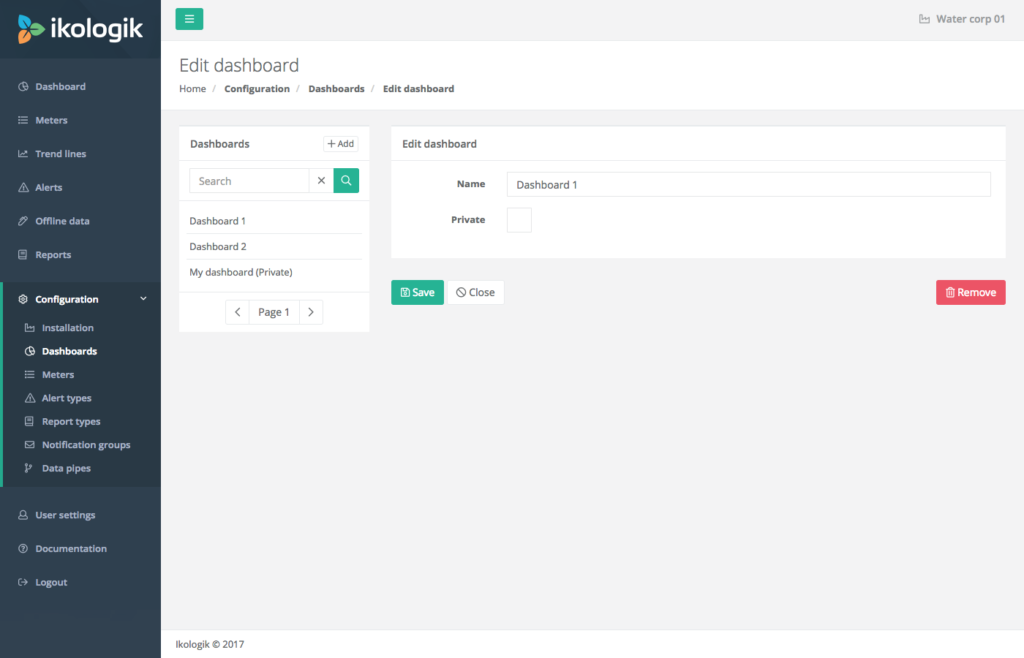Click the Water corp 01 label
The image size is (1024, 658).
970,19
